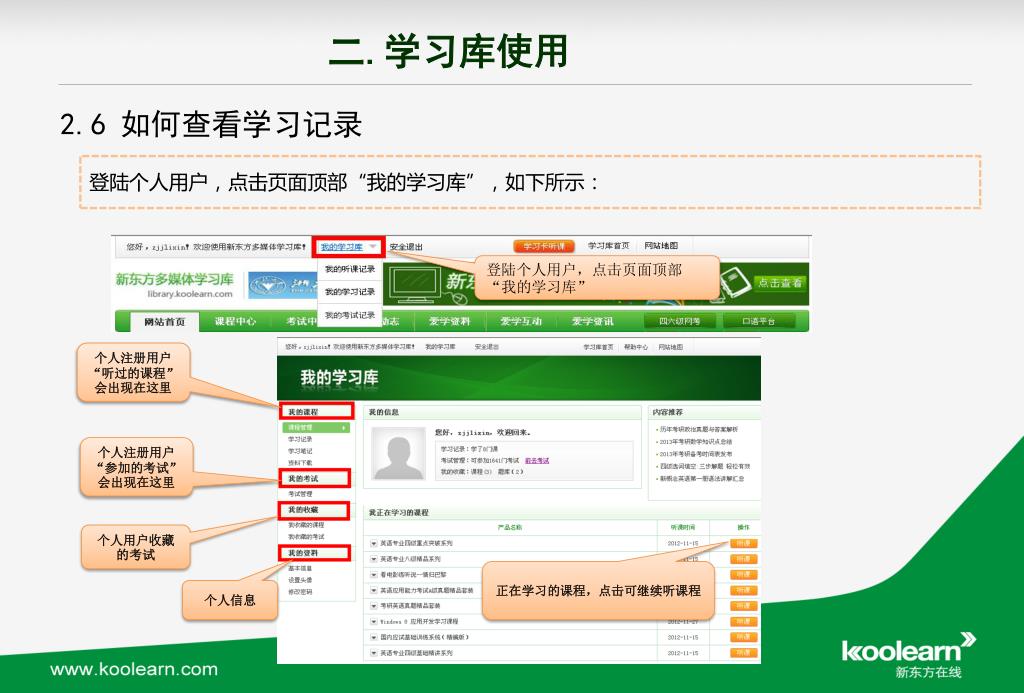This screenshot has width=1024, height=693.
Task: Expand the 英语专业八级精品系列 course row arrow
Action: click(x=374, y=559)
